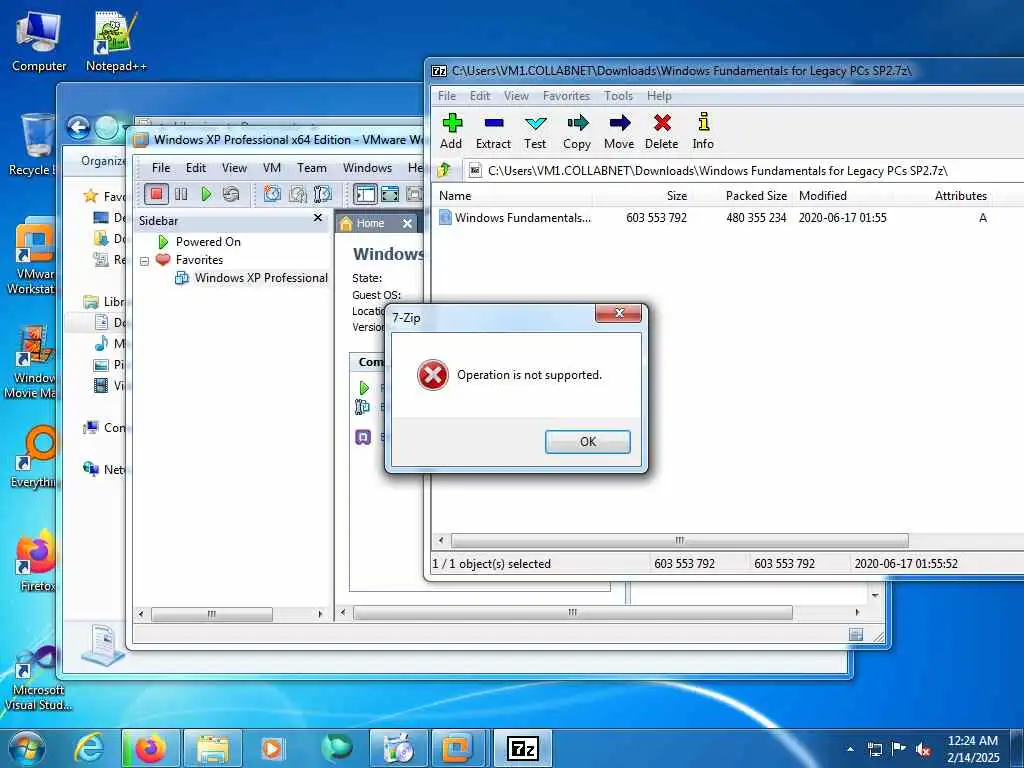This screenshot has width=1024, height=768.
Task: Close the 7-Zip error dialog
Action: coord(618,313)
